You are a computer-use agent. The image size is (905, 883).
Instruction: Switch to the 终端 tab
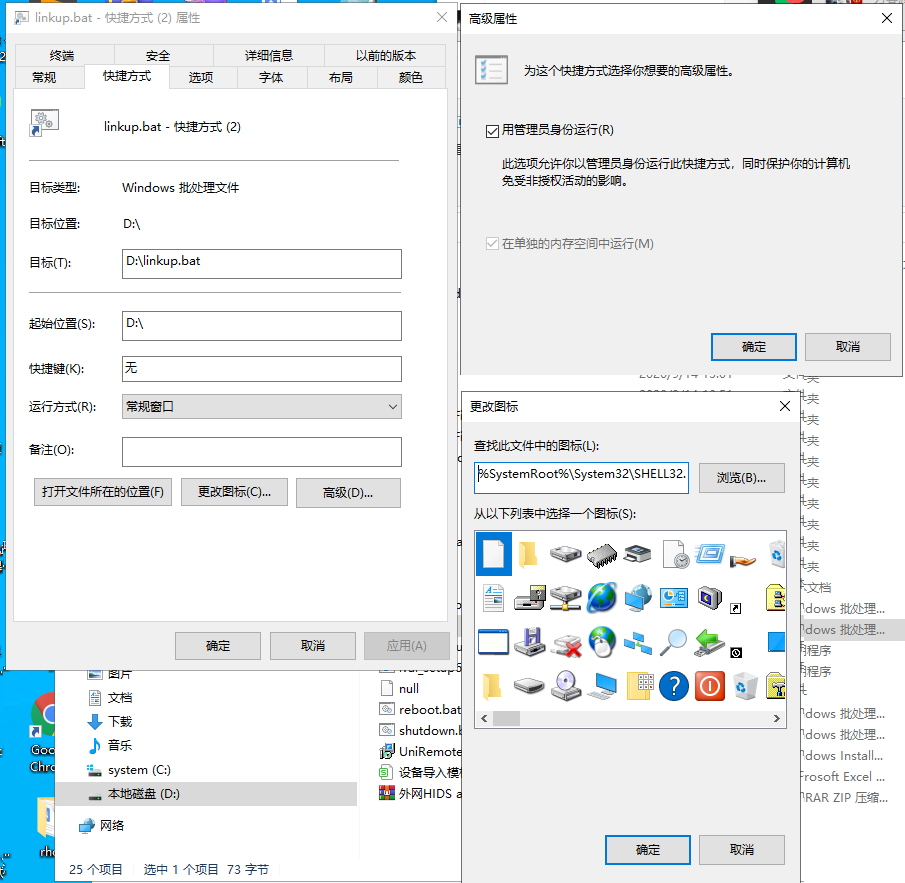tap(62, 55)
